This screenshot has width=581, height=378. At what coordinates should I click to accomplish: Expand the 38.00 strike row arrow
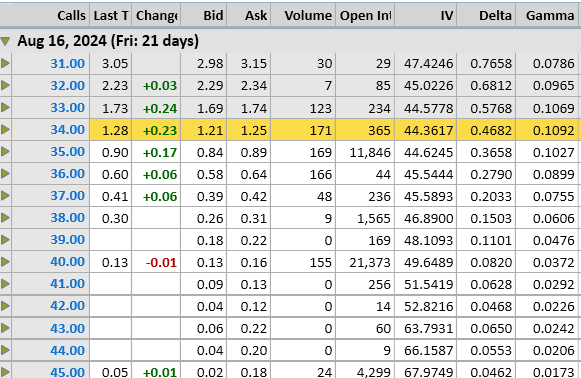[x=5, y=218]
